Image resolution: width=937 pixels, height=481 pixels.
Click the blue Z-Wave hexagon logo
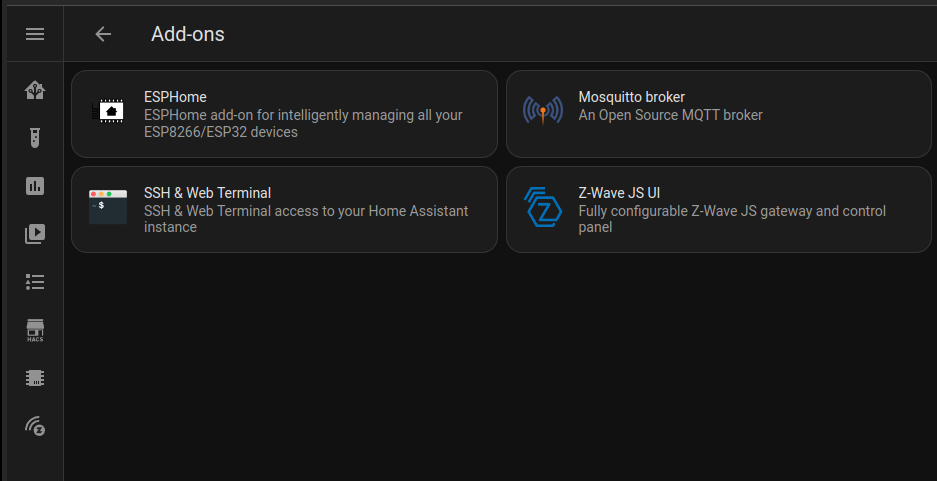[543, 207]
